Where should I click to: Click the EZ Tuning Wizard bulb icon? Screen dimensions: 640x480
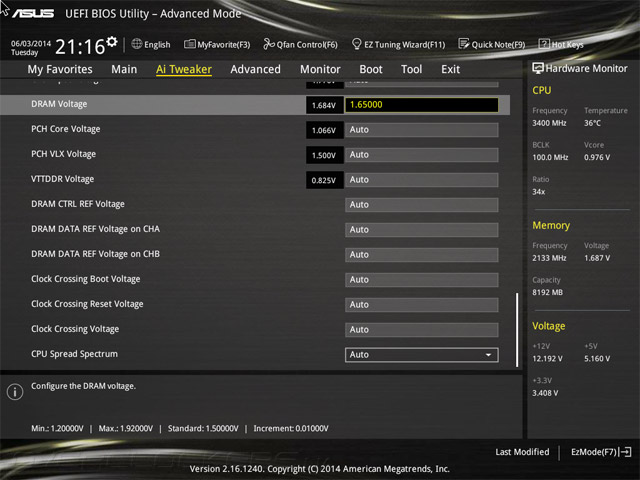coord(356,44)
